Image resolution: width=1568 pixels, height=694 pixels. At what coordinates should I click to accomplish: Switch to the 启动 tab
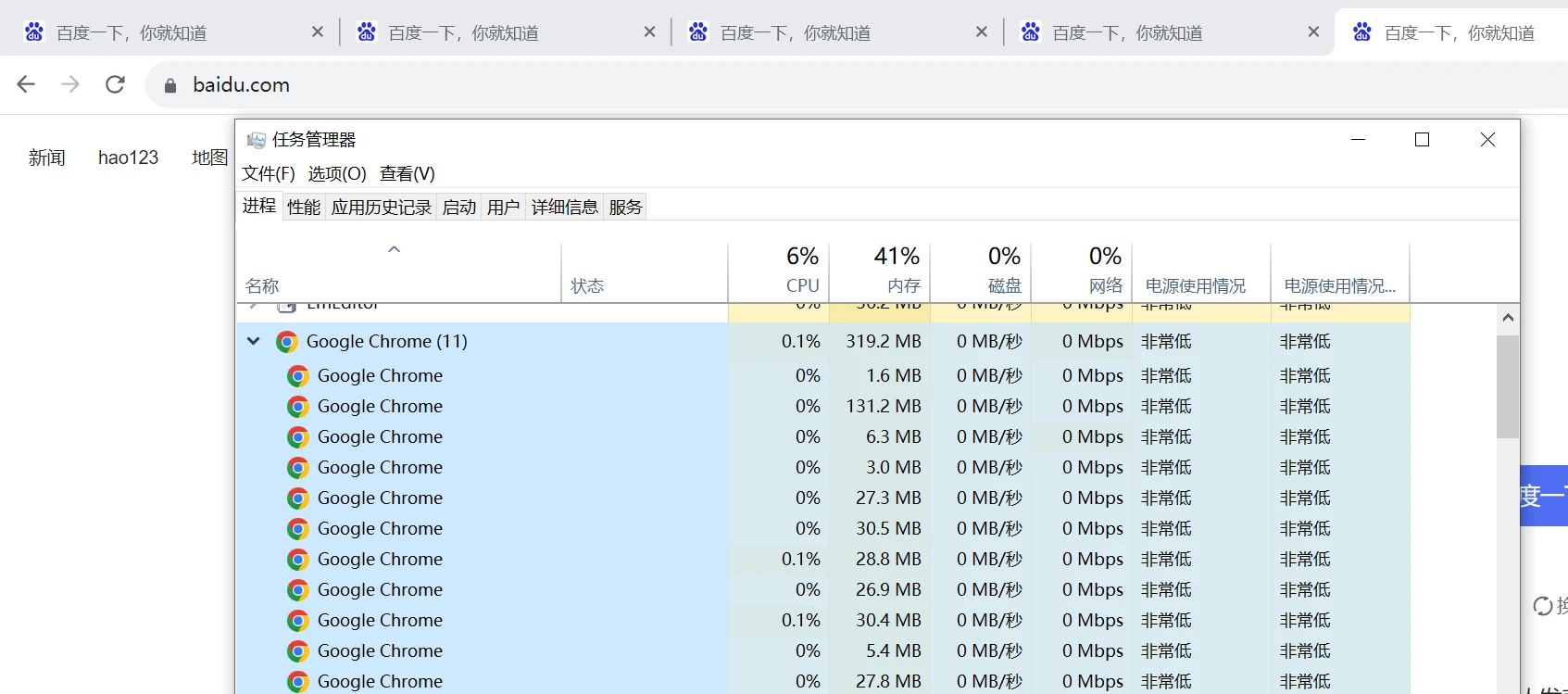coord(459,208)
